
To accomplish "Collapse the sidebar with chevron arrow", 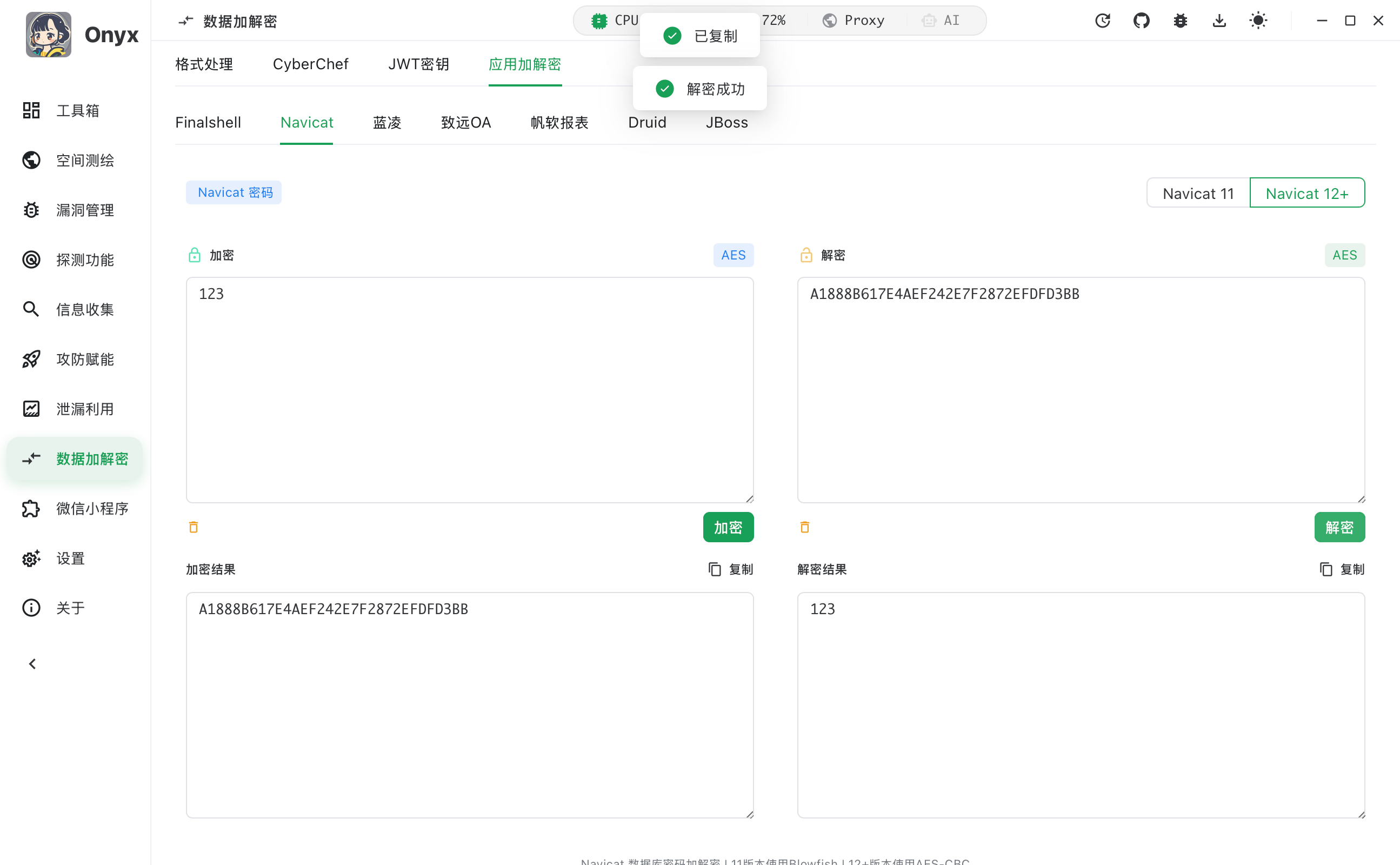I will tap(32, 664).
